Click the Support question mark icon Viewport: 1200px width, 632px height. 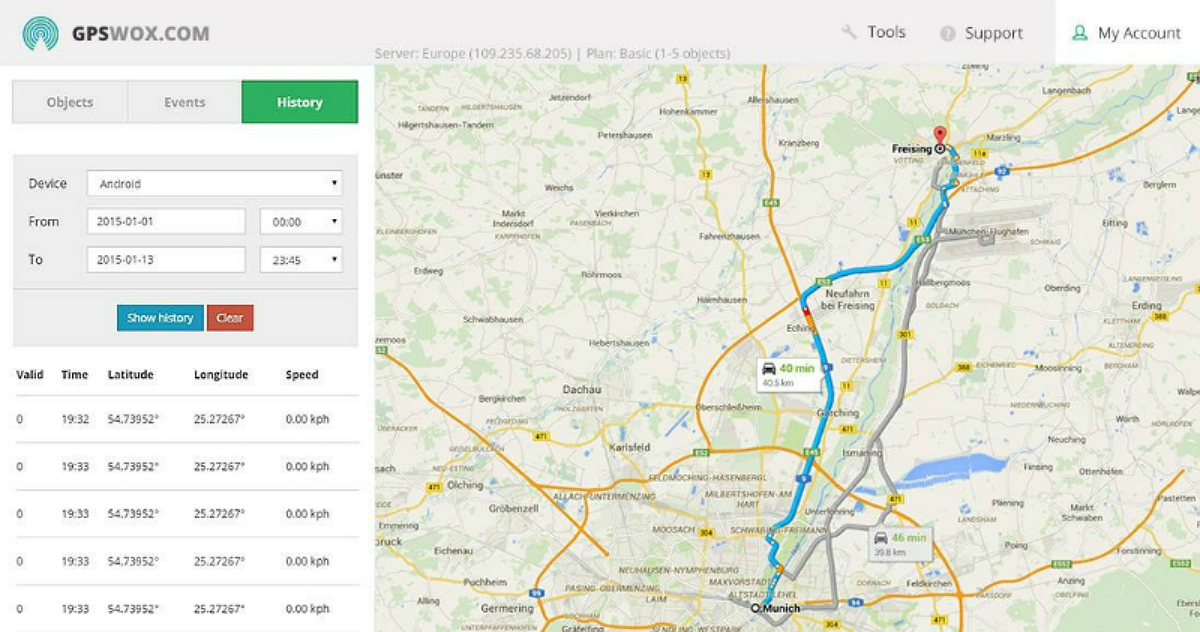(x=946, y=32)
